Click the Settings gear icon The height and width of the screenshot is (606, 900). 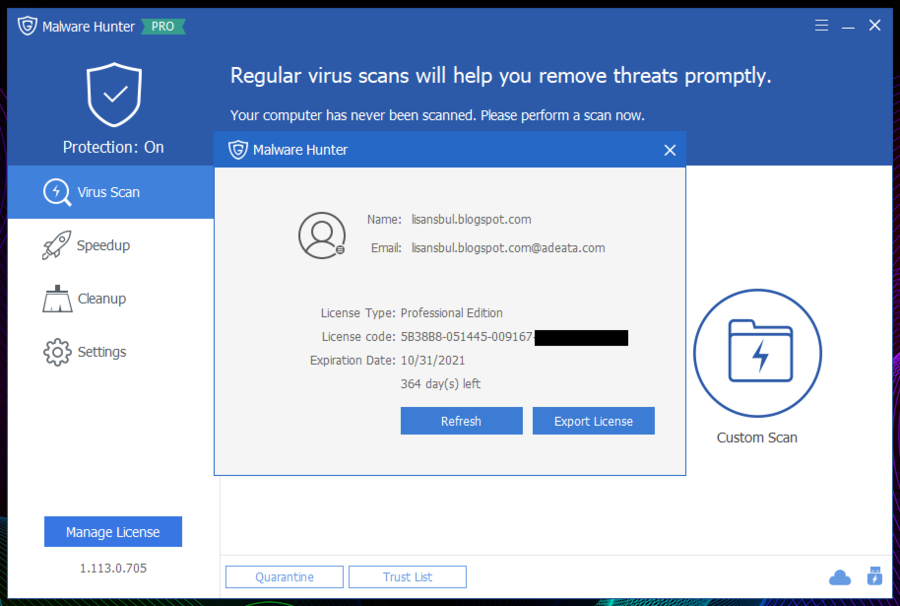click(x=57, y=352)
